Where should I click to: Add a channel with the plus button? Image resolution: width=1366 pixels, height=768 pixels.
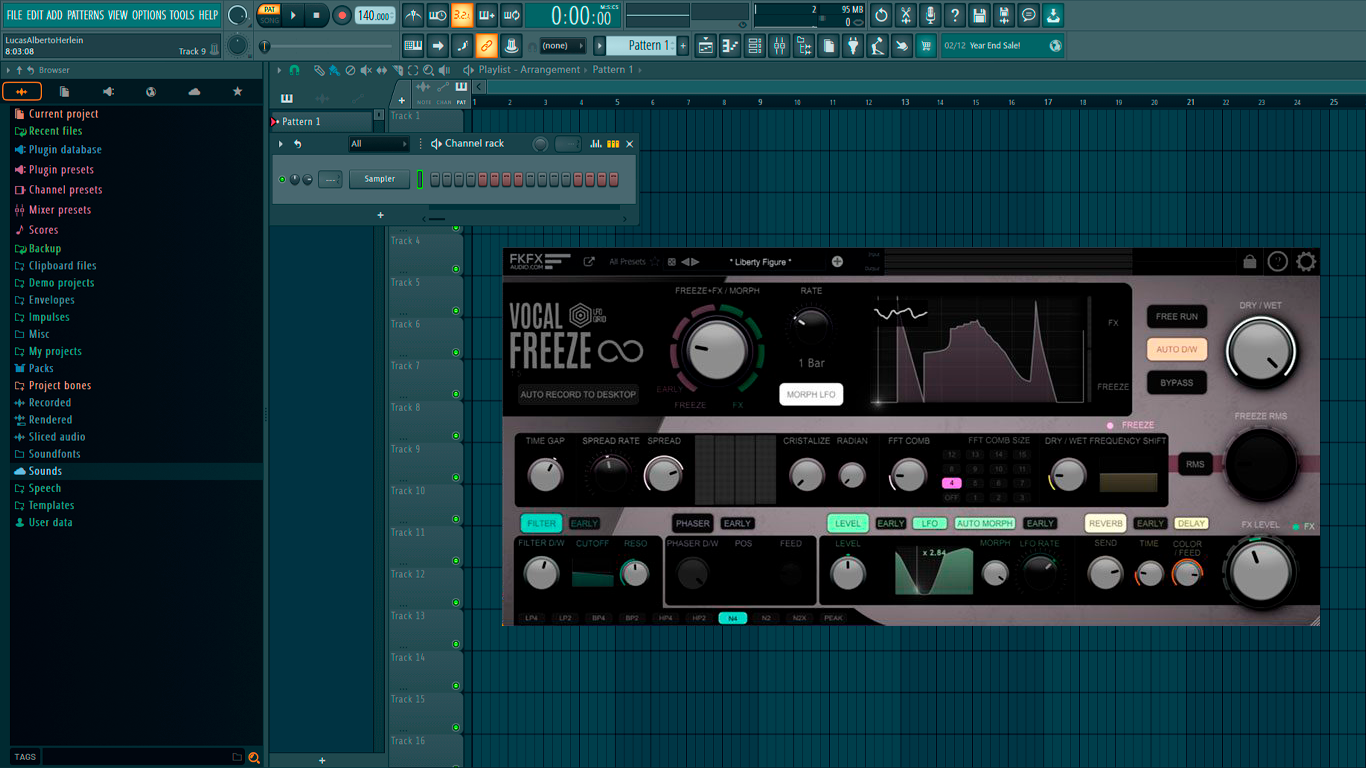pyautogui.click(x=380, y=215)
